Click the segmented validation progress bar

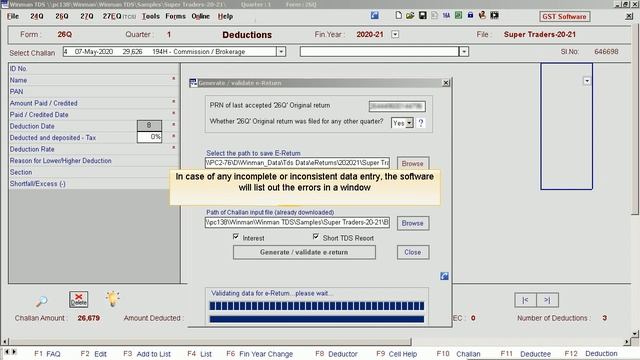[x=317, y=306]
